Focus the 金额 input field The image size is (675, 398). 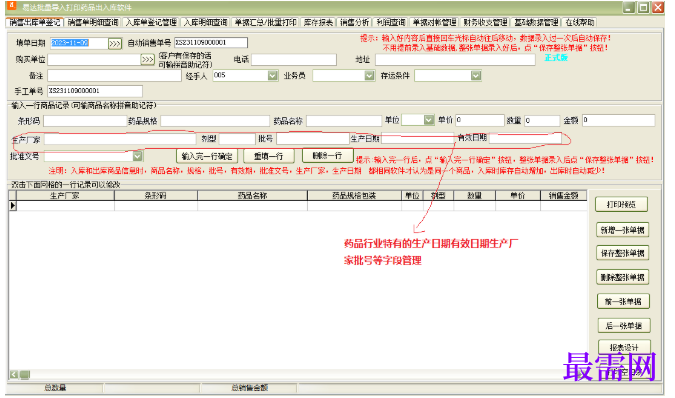[619, 120]
